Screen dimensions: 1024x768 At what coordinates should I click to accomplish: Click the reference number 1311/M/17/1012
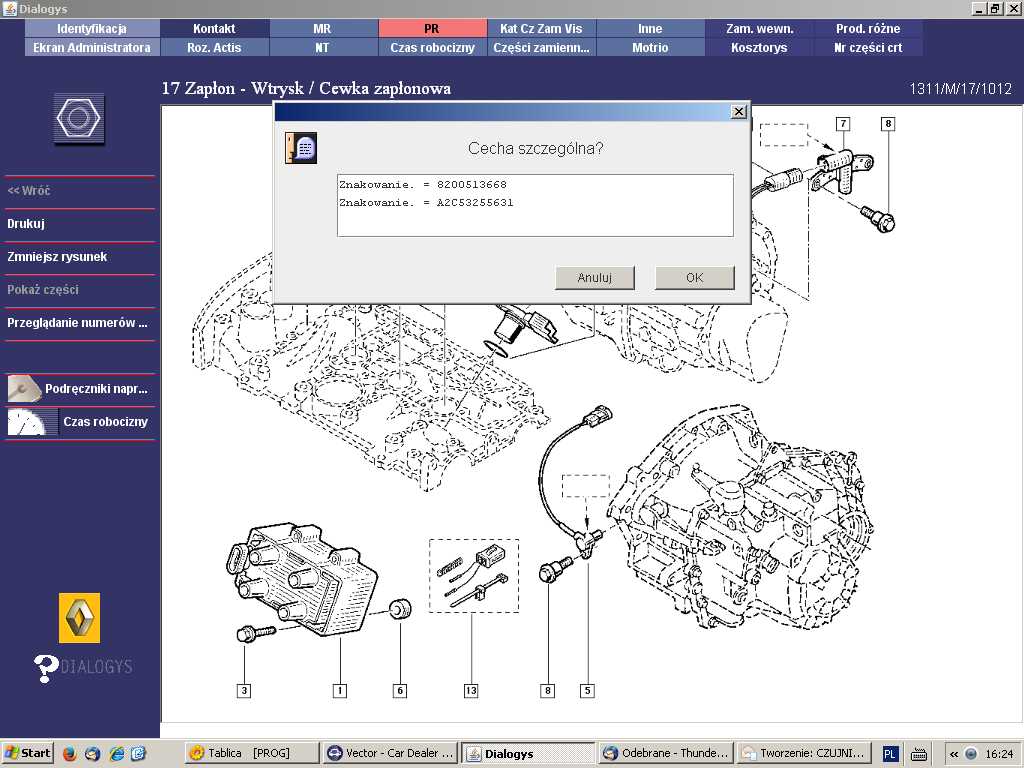pyautogui.click(x=960, y=89)
